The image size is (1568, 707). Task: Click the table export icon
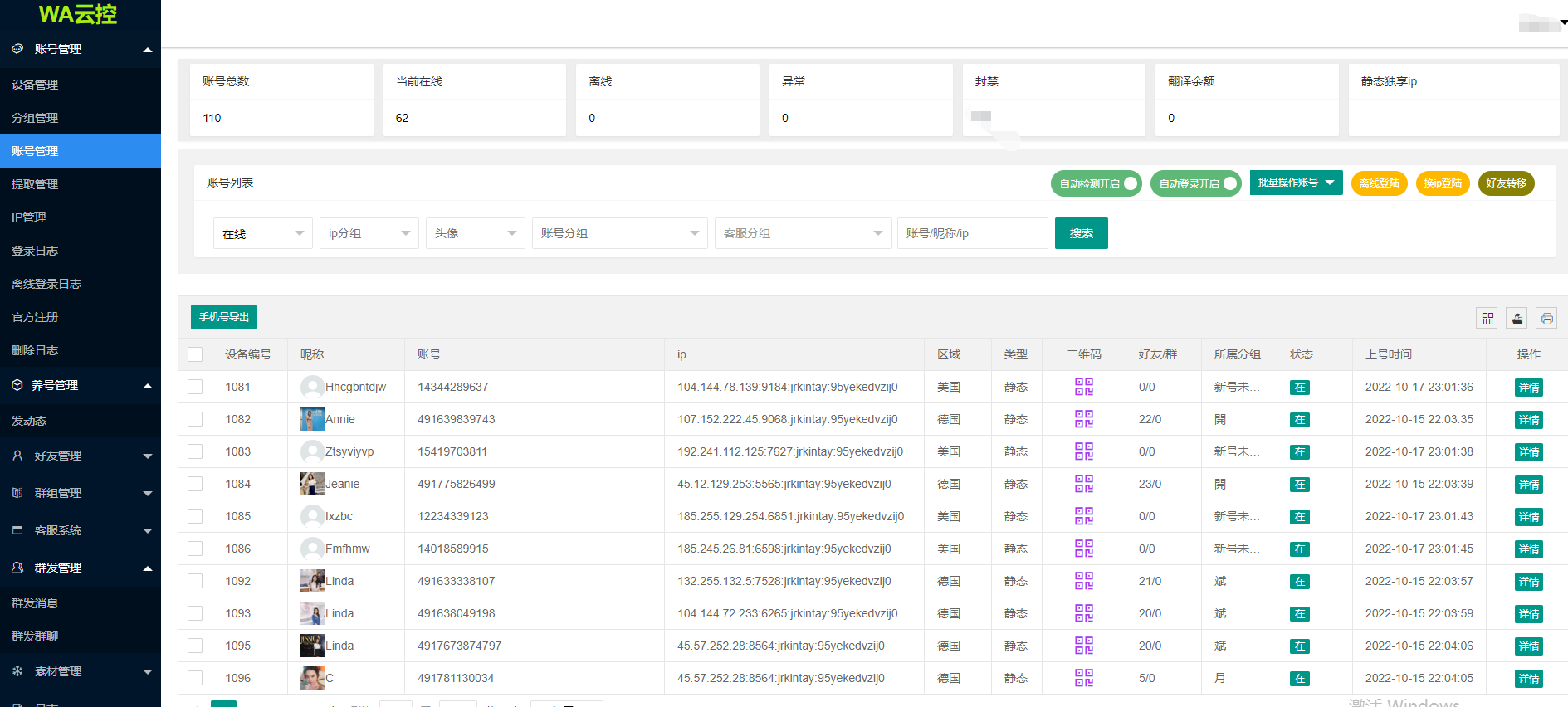[1517, 318]
